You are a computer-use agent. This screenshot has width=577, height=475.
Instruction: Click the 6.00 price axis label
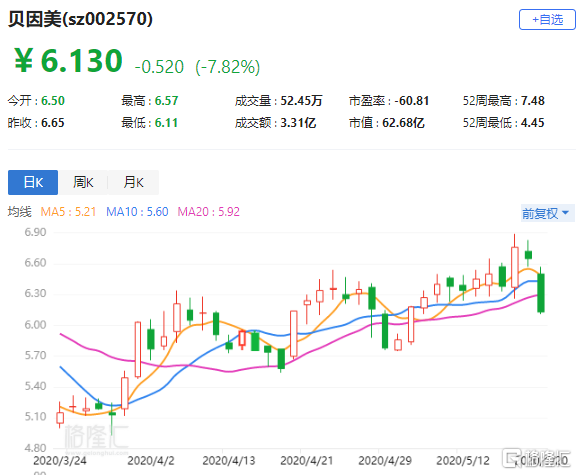(x=35, y=325)
